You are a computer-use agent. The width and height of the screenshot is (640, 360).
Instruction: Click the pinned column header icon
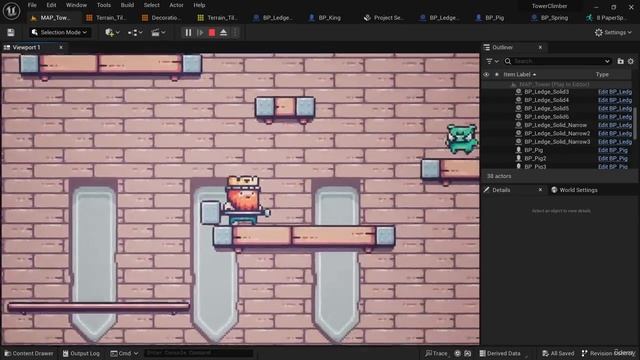pyautogui.click(x=497, y=75)
